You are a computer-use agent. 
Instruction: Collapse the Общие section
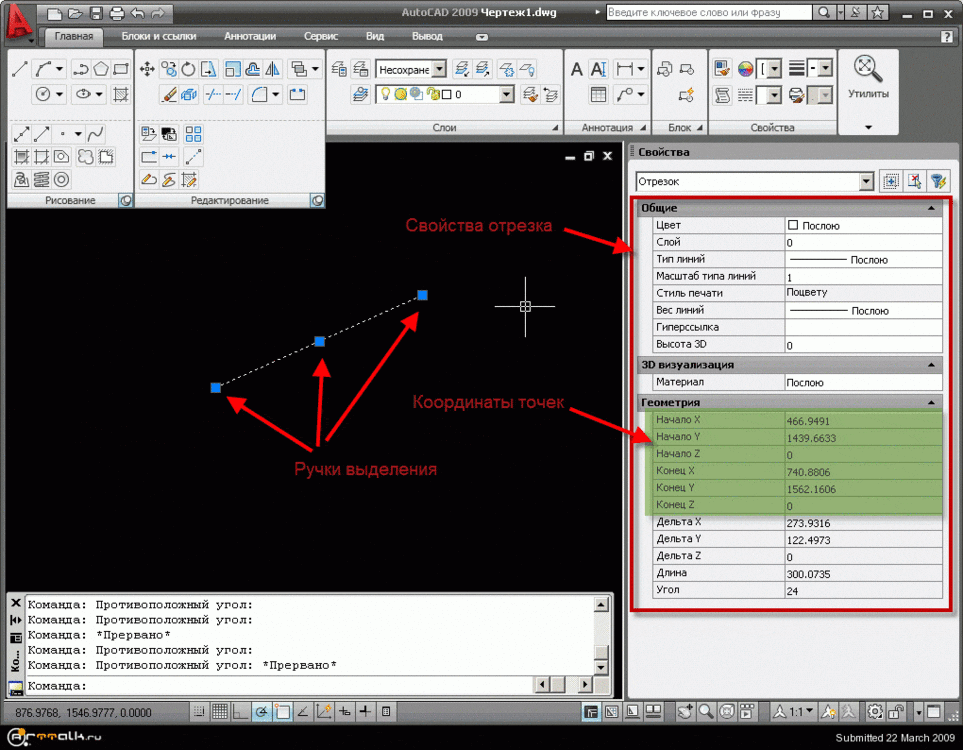click(932, 208)
